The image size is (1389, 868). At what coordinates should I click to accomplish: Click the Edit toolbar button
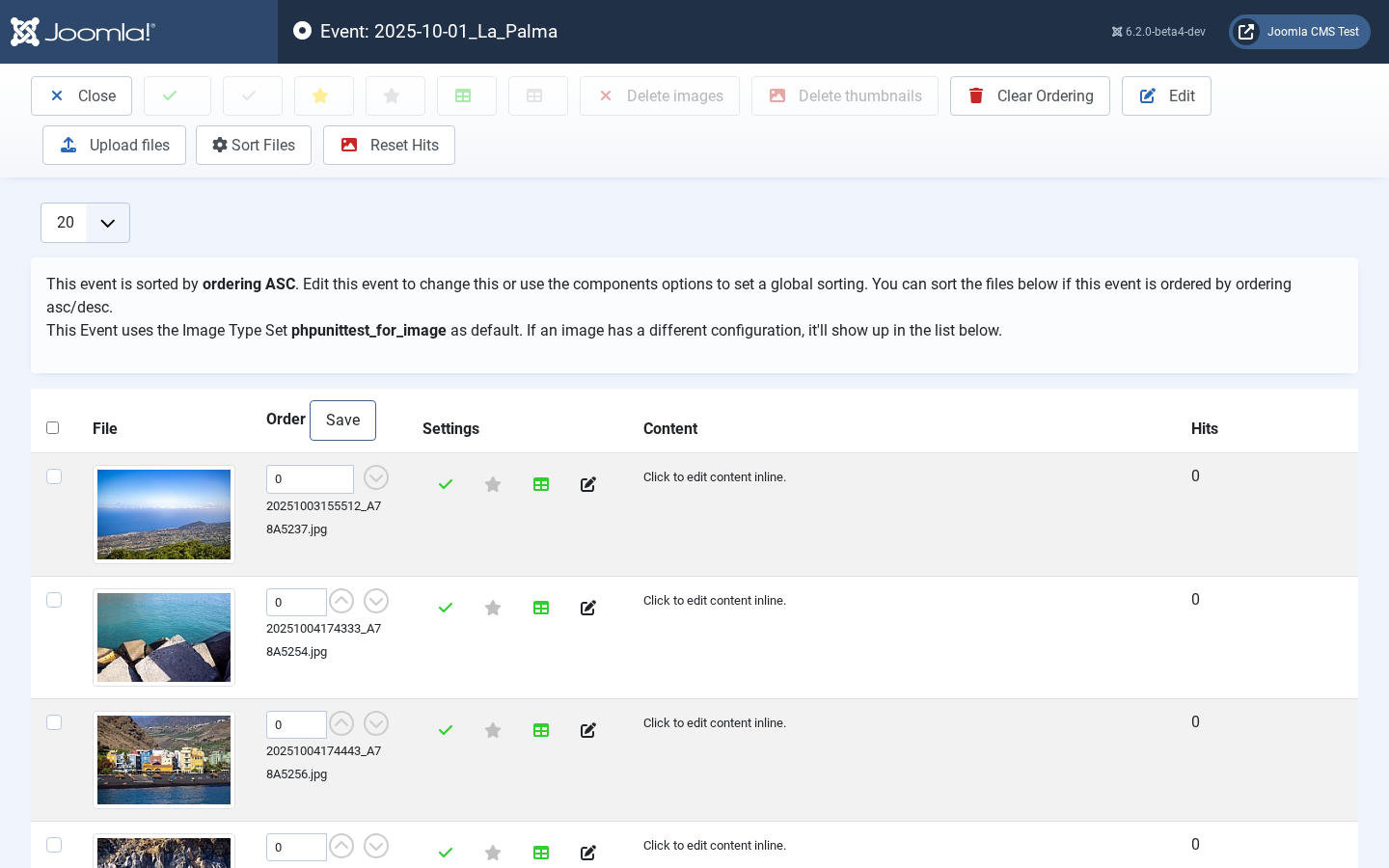(x=1166, y=95)
